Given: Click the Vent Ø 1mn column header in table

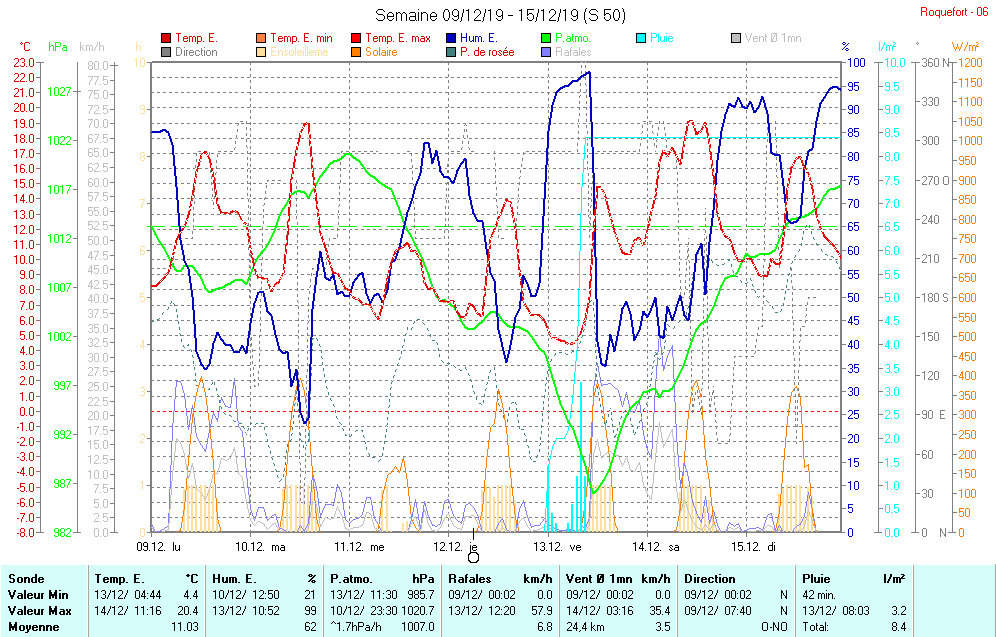Looking at the screenshot, I should (599, 579).
